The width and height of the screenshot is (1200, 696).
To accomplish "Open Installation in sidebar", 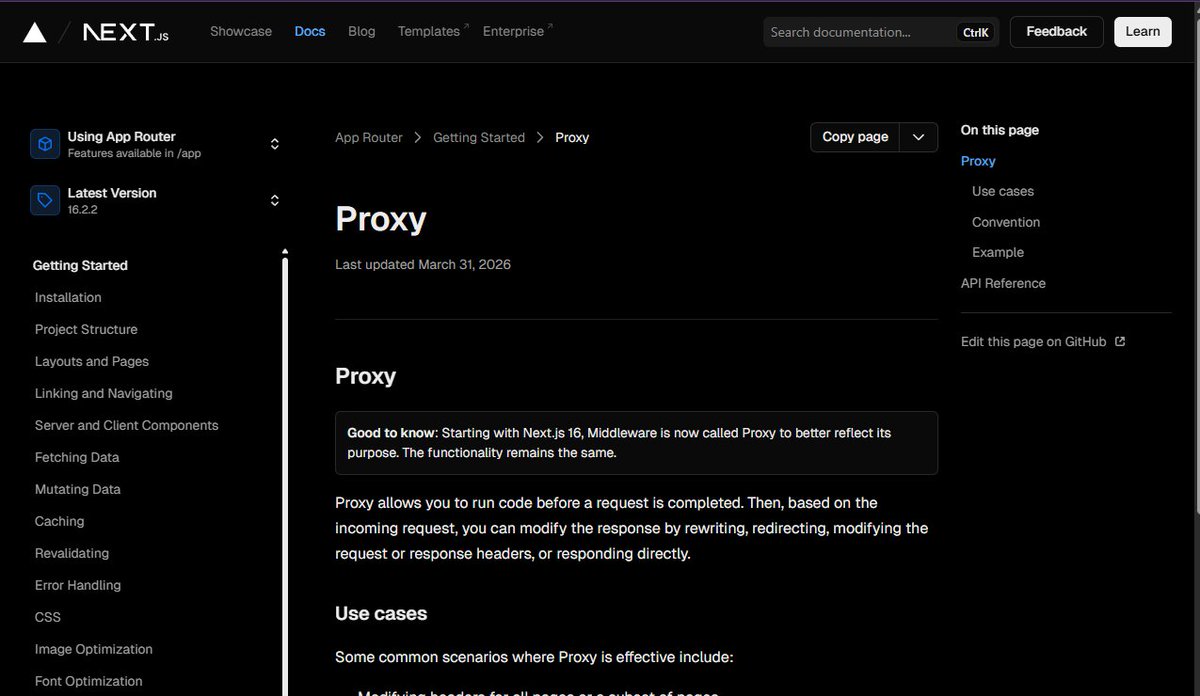I will click(68, 297).
